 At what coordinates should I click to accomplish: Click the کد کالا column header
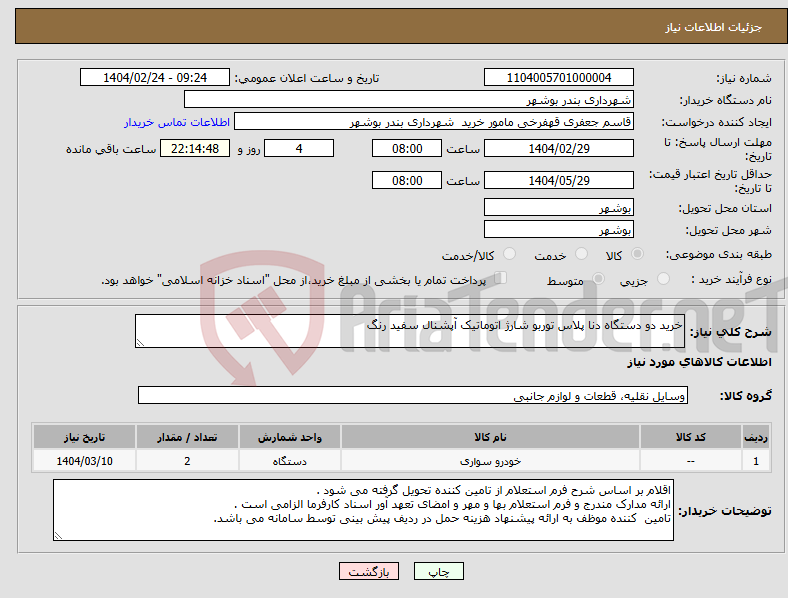691,437
